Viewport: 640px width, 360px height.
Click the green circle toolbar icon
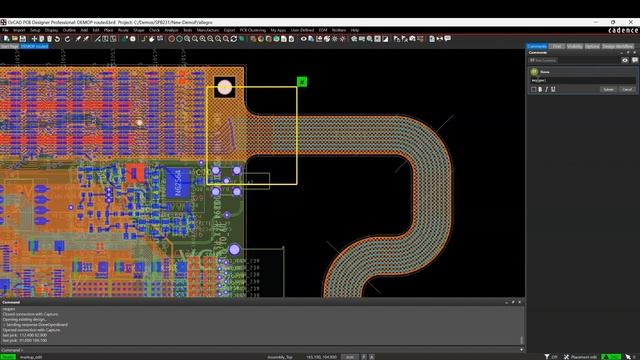[179, 39]
